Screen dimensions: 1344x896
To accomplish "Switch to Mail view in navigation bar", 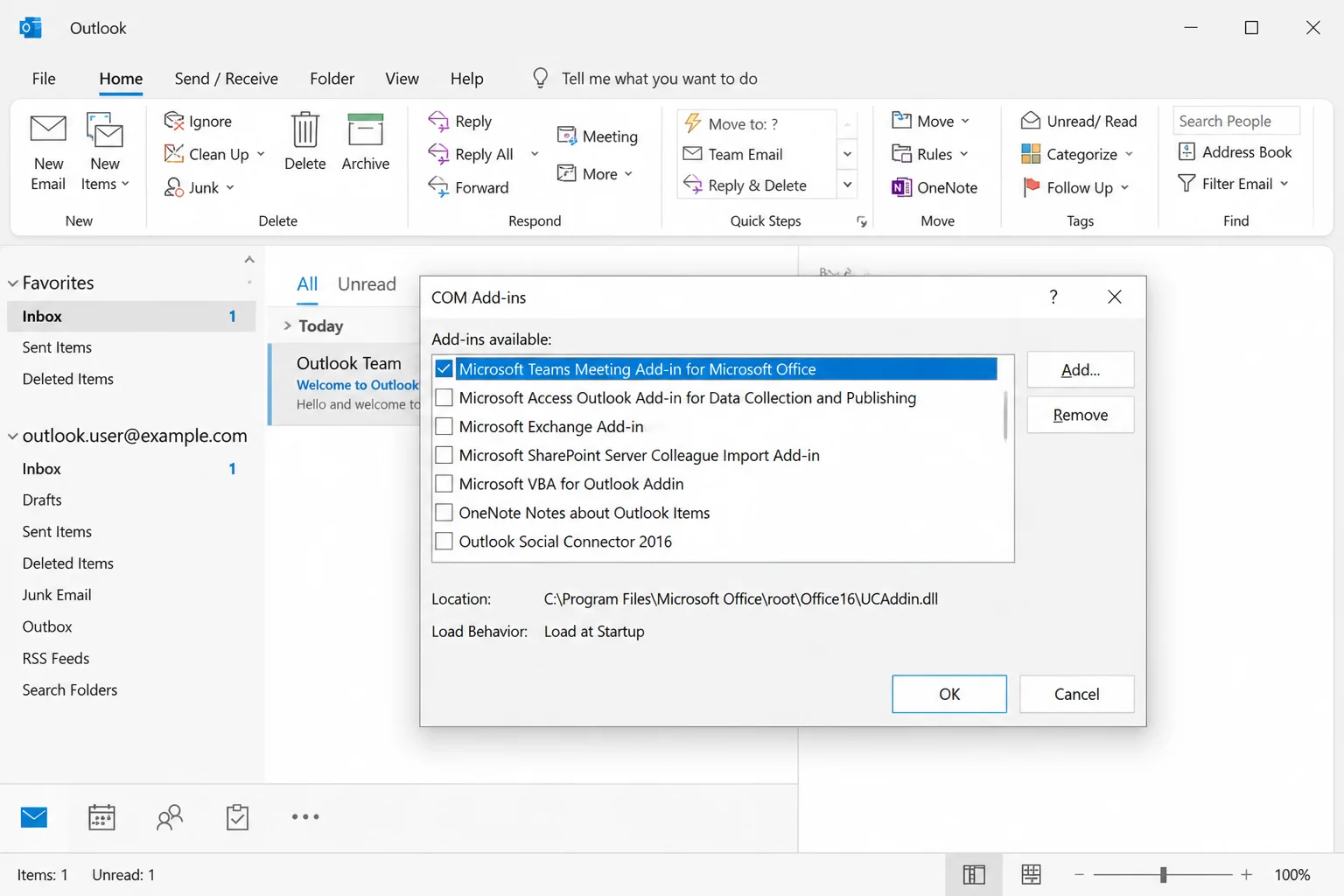I will pos(34,816).
